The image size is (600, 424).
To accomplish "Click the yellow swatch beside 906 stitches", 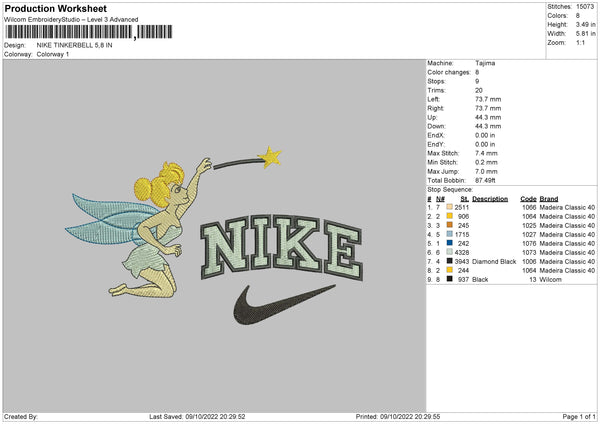I will (450, 216).
